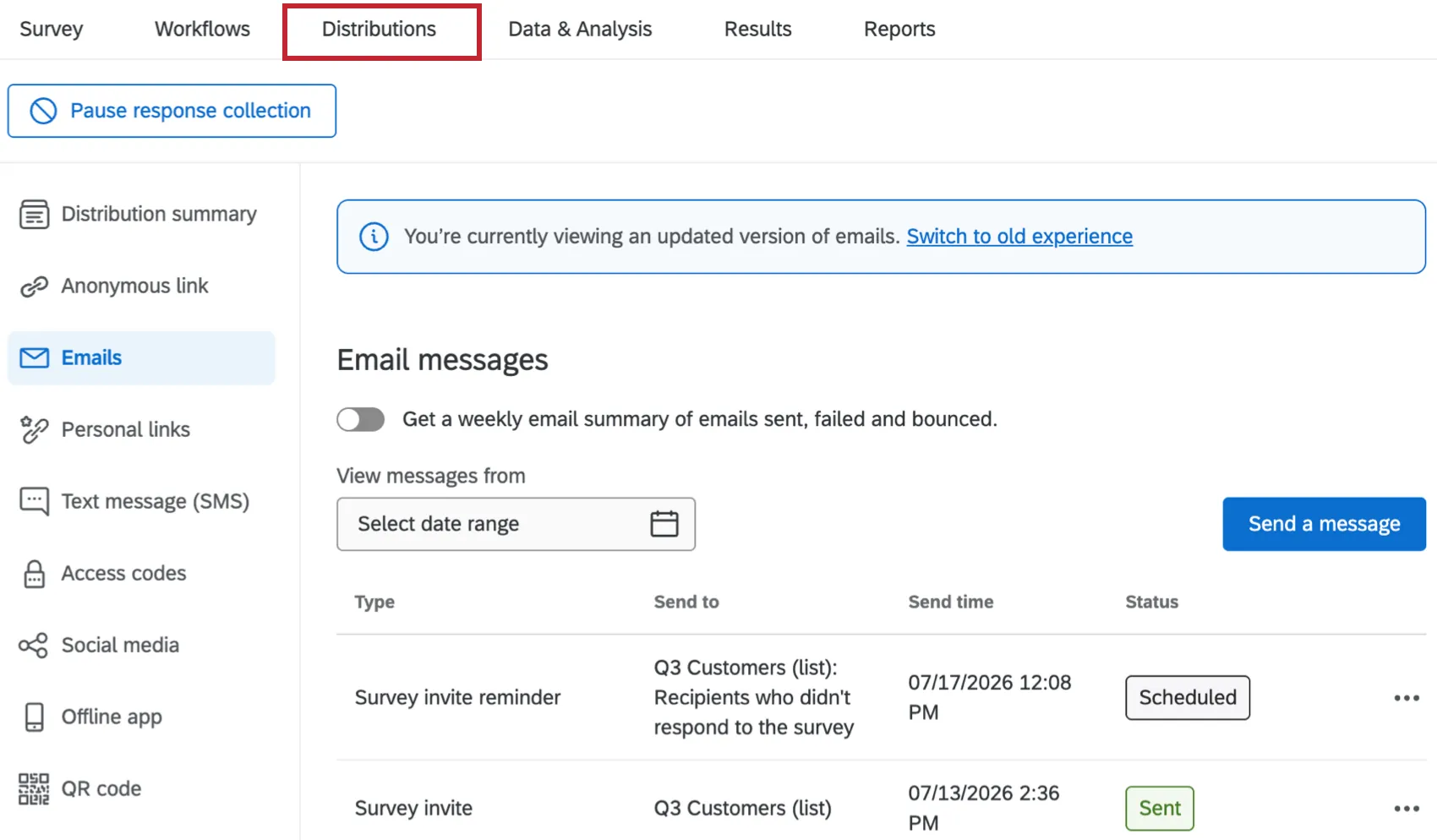1437x840 pixels.
Task: Click the info icon in banner
Action: click(x=374, y=237)
